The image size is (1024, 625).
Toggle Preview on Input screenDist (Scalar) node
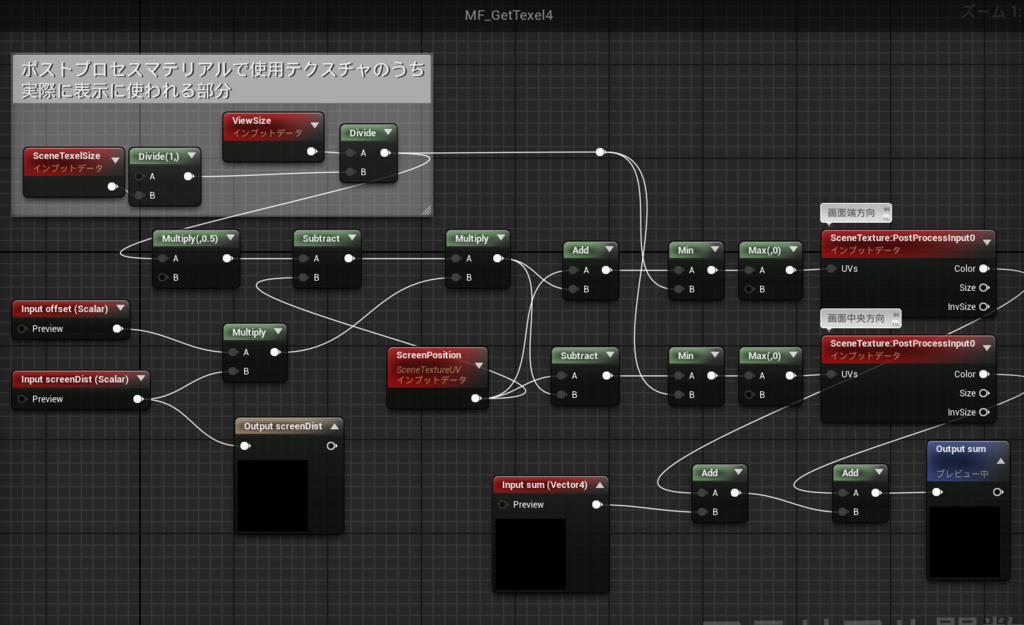pyautogui.click(x=23, y=399)
